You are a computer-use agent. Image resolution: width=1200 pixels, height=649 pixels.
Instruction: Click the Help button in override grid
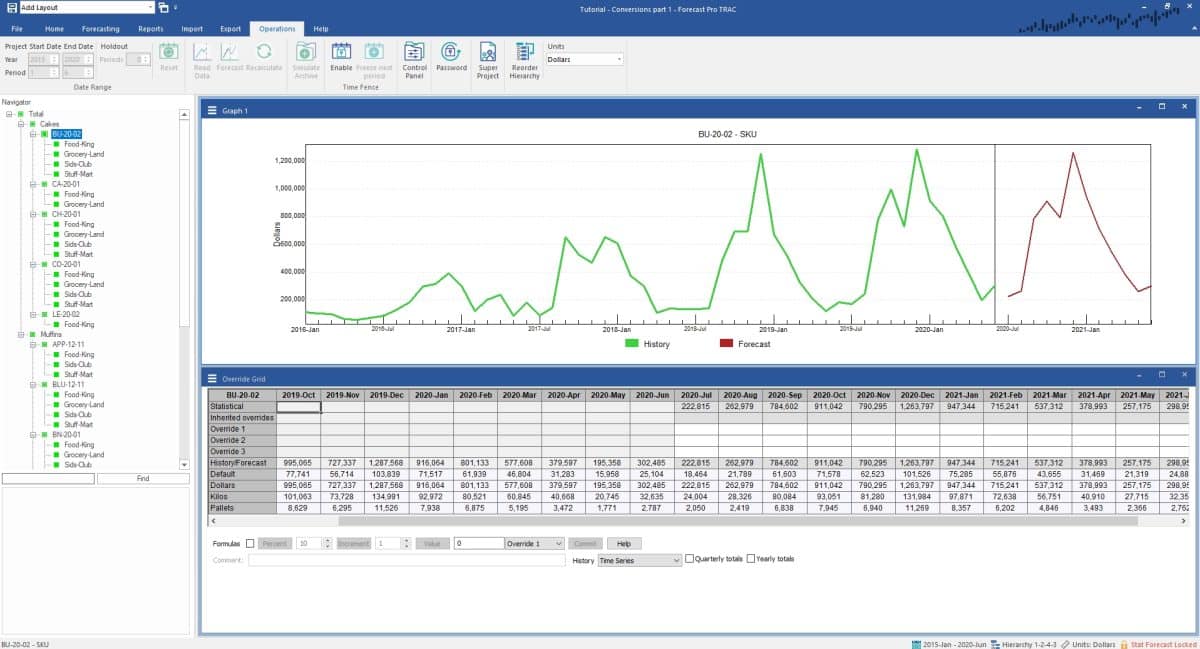click(x=623, y=543)
